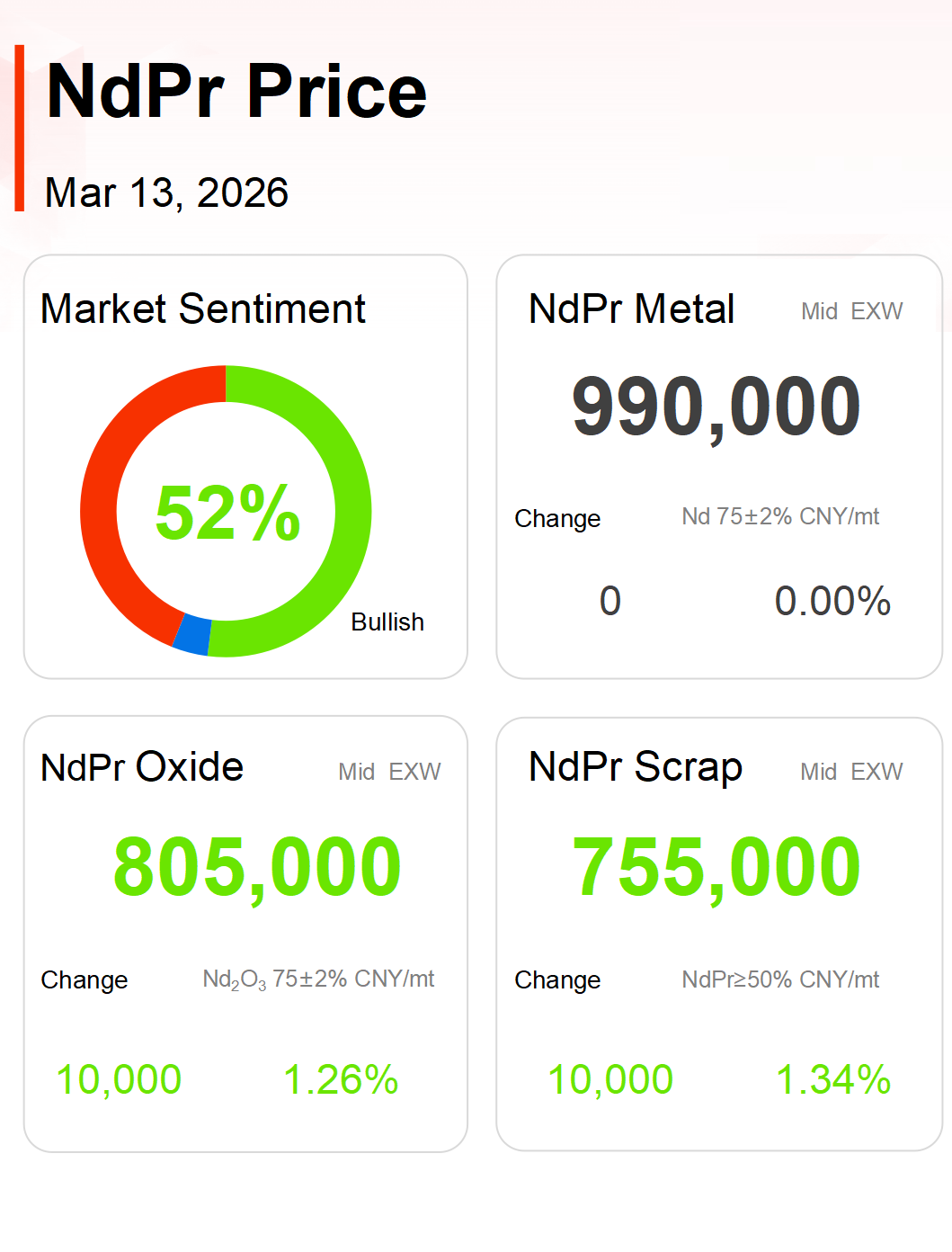The image size is (952, 1252).
Task: Click the Market Sentiment heading
Action: tap(203, 309)
